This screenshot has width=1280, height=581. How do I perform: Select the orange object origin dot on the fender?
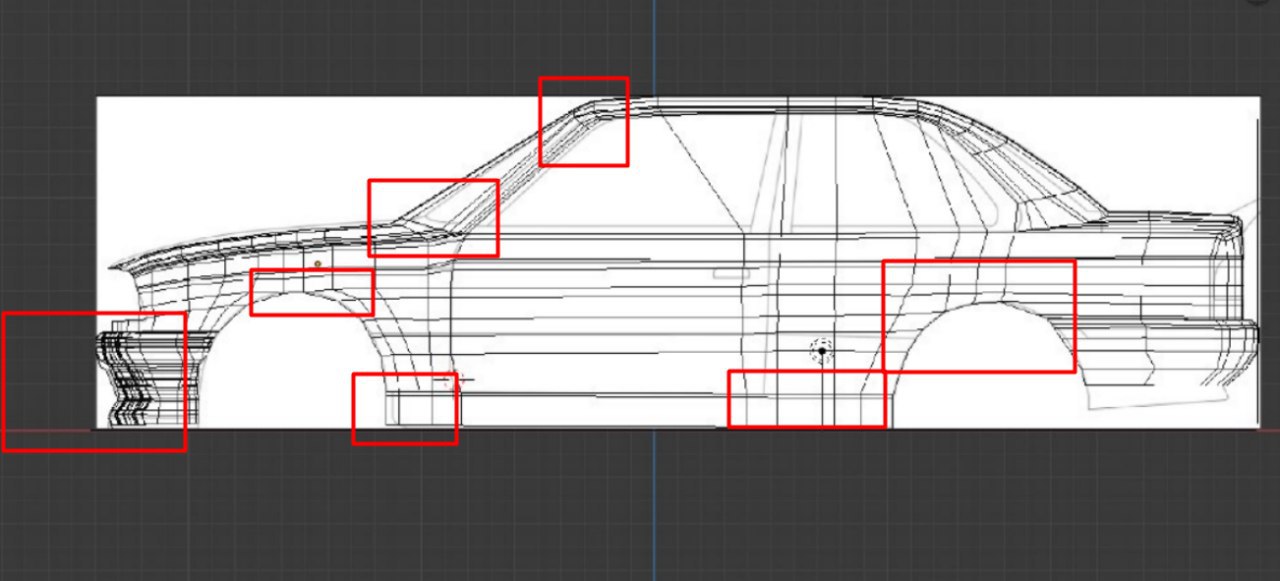pos(318,264)
